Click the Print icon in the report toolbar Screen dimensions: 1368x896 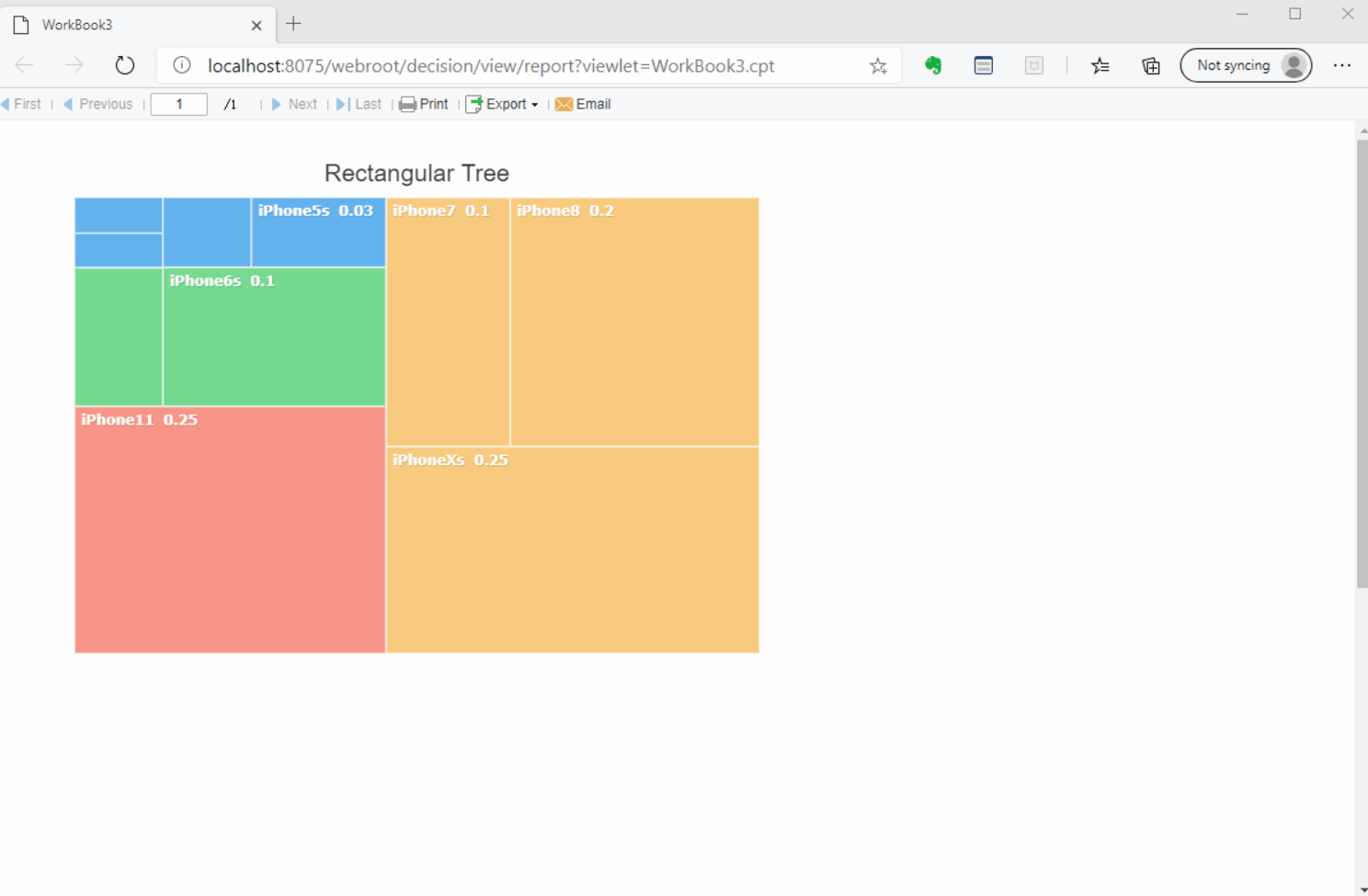(x=409, y=104)
